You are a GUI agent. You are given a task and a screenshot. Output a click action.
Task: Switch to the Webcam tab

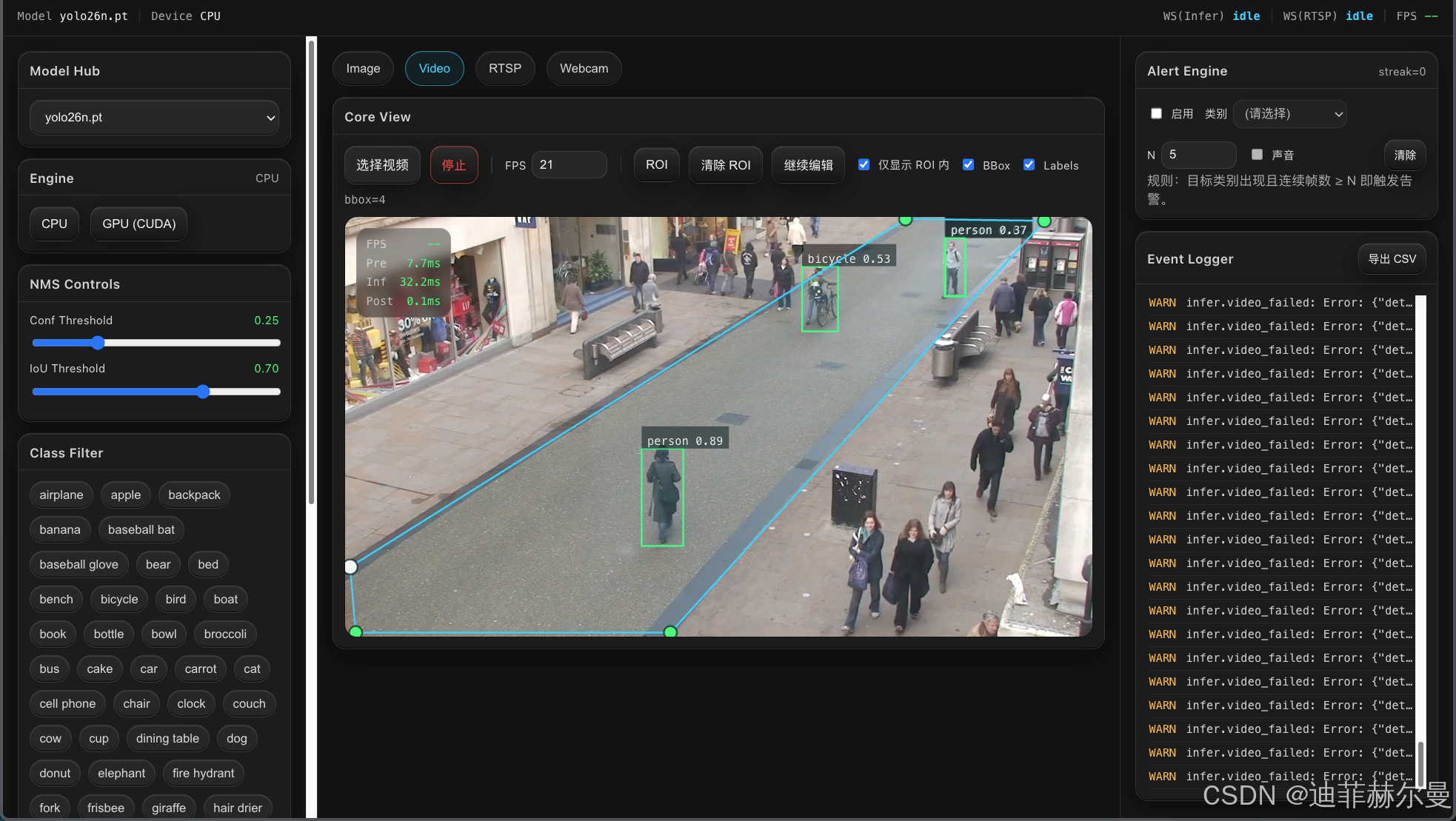[584, 68]
